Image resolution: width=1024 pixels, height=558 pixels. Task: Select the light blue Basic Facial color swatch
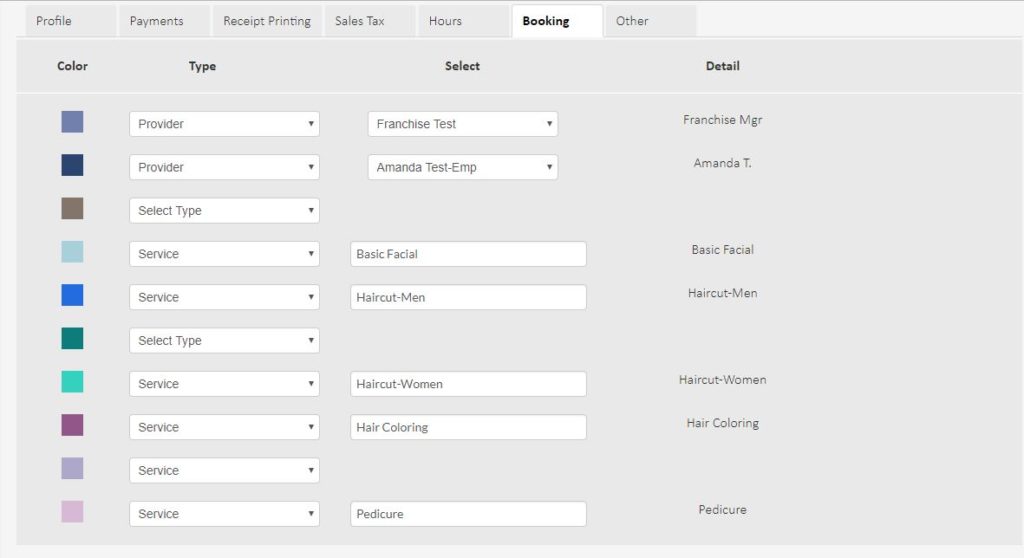coord(72,252)
